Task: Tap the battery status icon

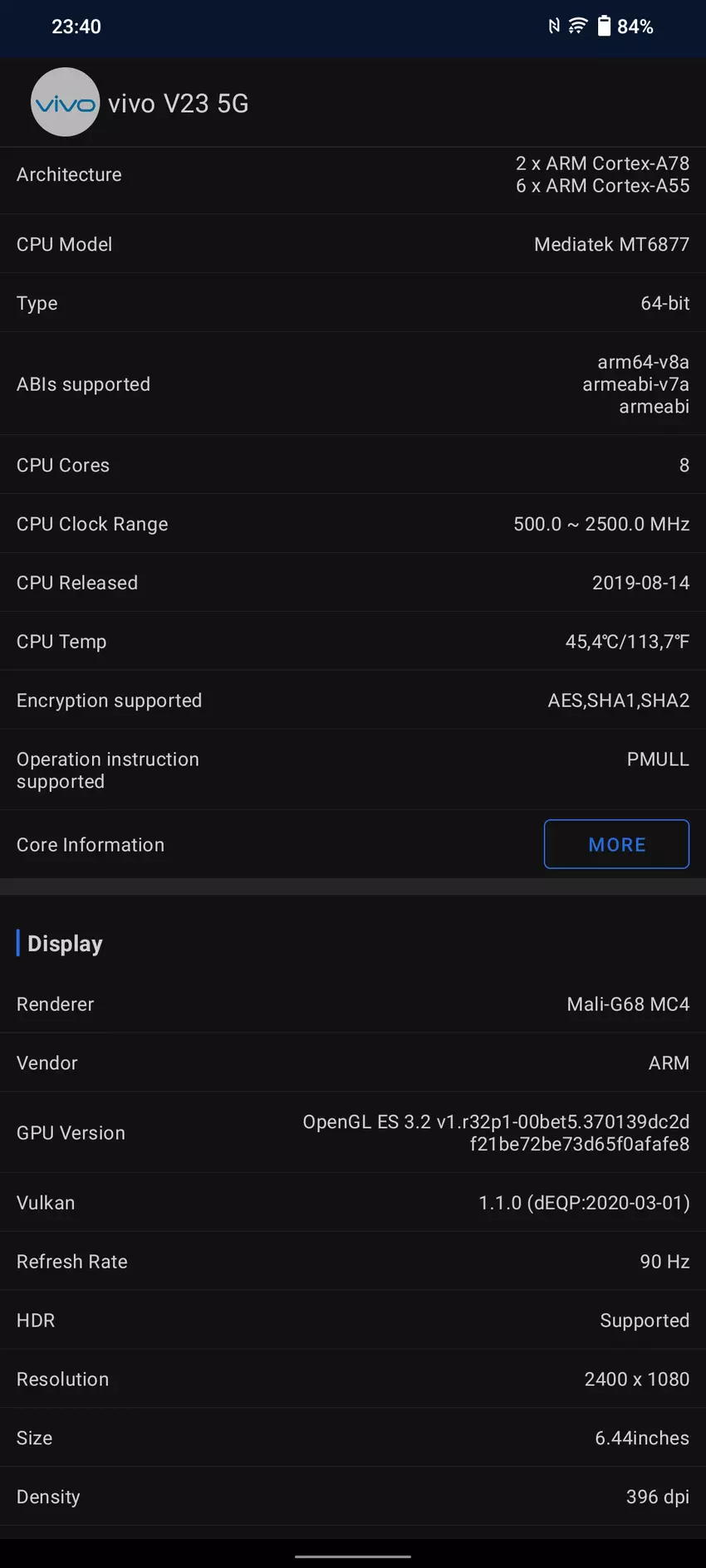Action: (x=604, y=27)
